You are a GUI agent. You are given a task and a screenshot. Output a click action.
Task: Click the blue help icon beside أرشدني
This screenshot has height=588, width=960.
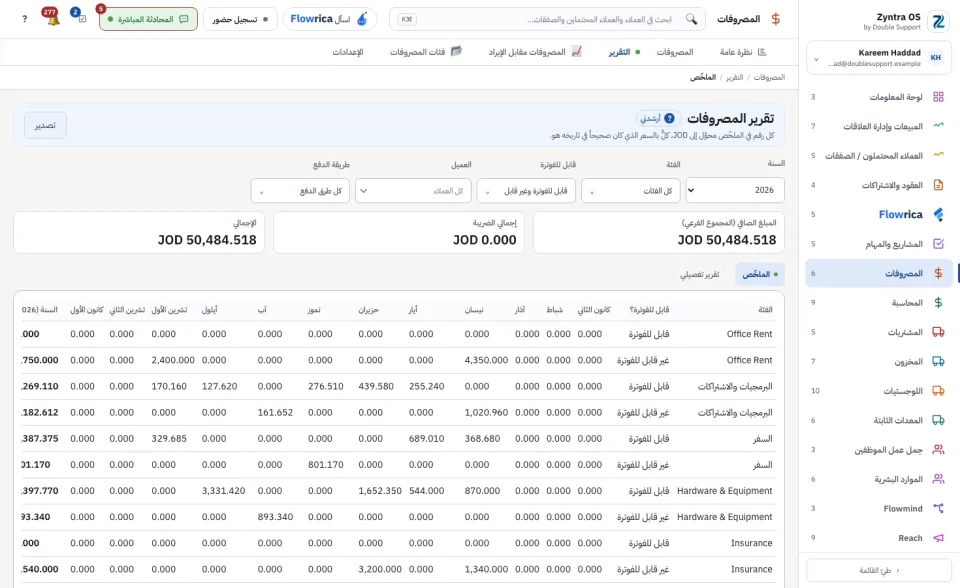coord(670,118)
